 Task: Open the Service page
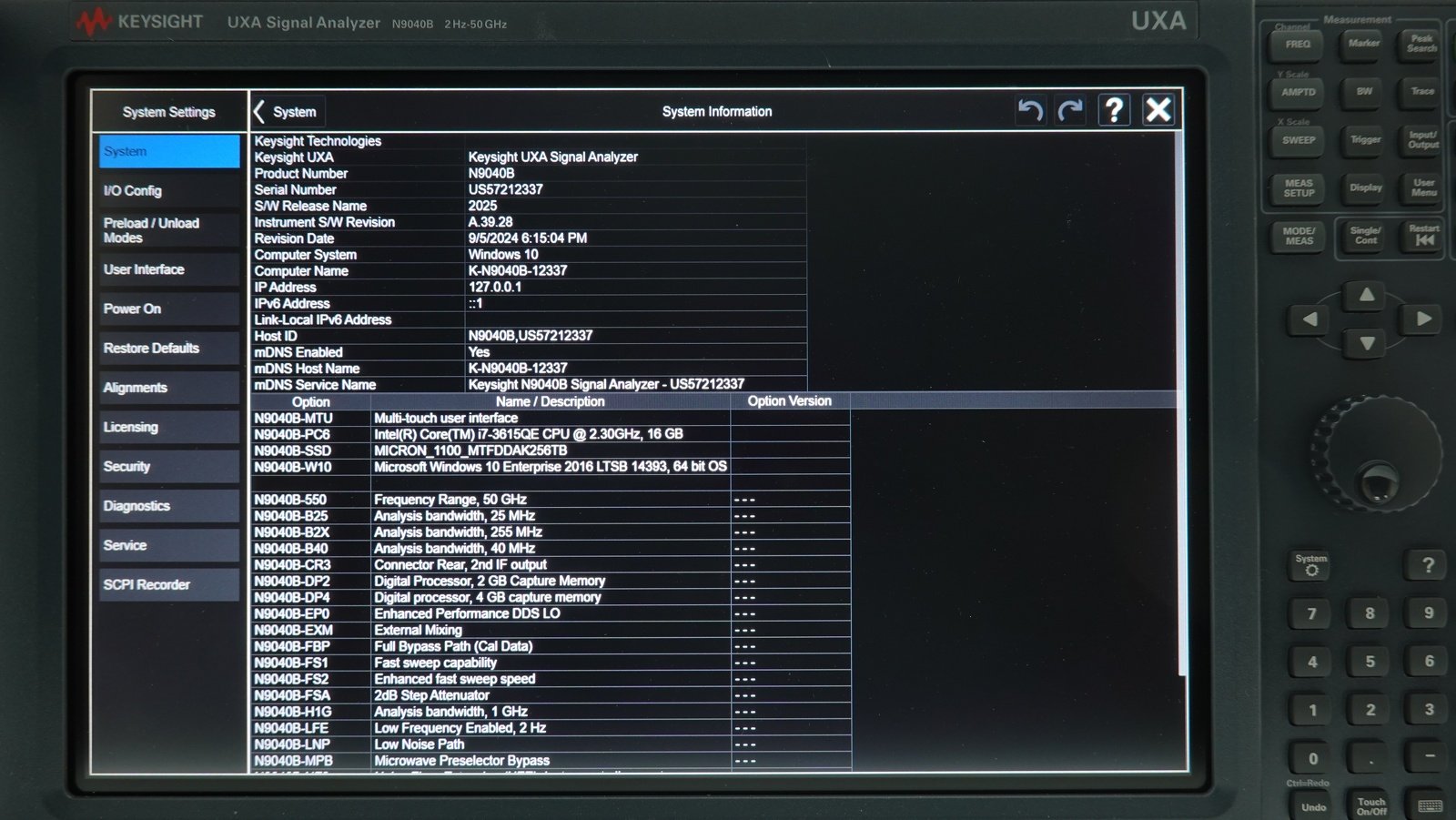pyautogui.click(x=169, y=545)
